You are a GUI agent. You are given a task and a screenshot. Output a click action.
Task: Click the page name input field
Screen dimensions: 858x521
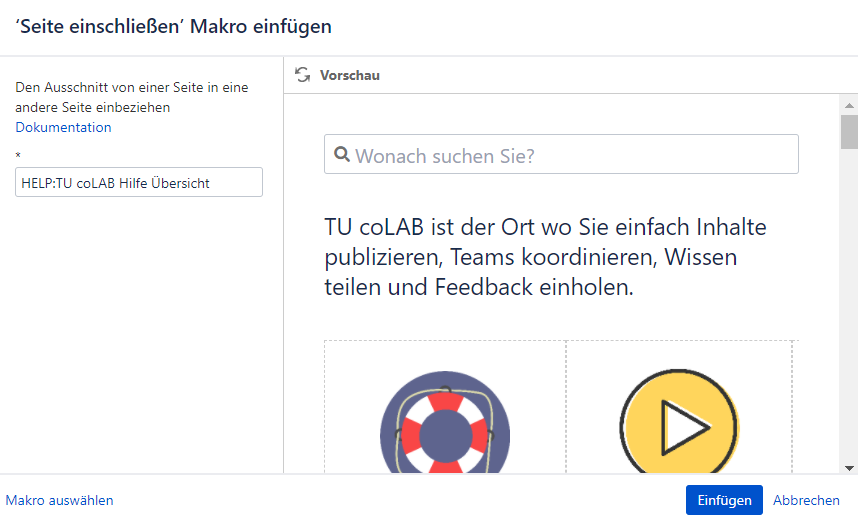[139, 182]
